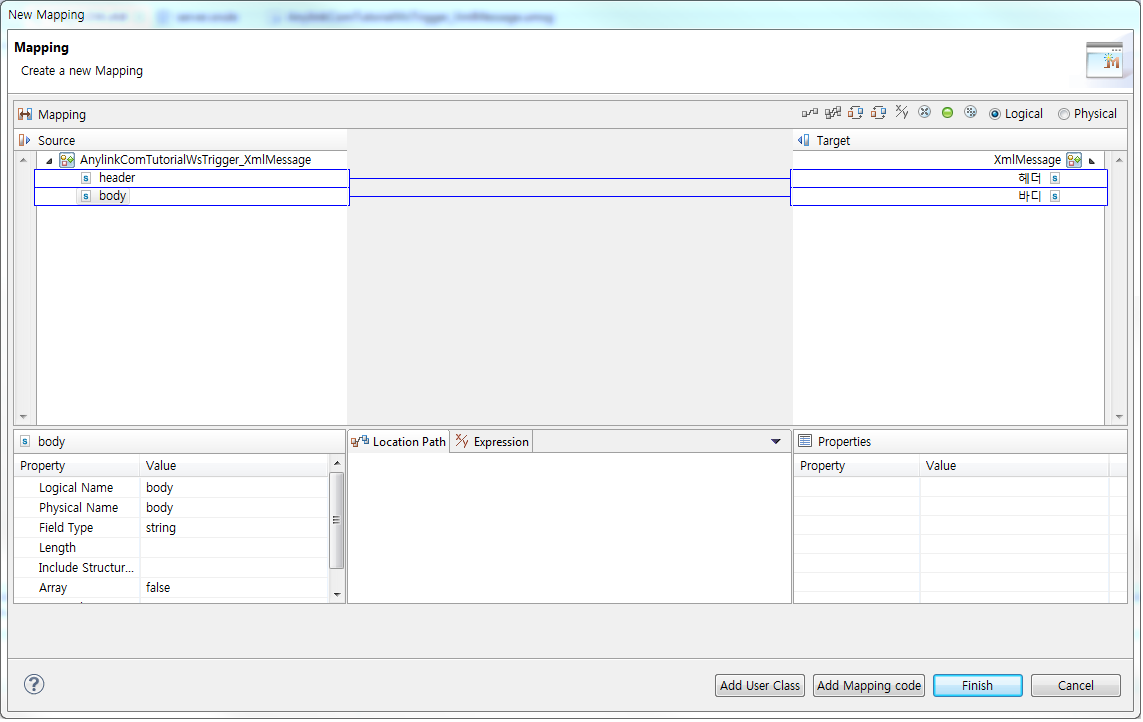The width and height of the screenshot is (1143, 722).
Task: Click the green status toolbar icon
Action: point(947,112)
